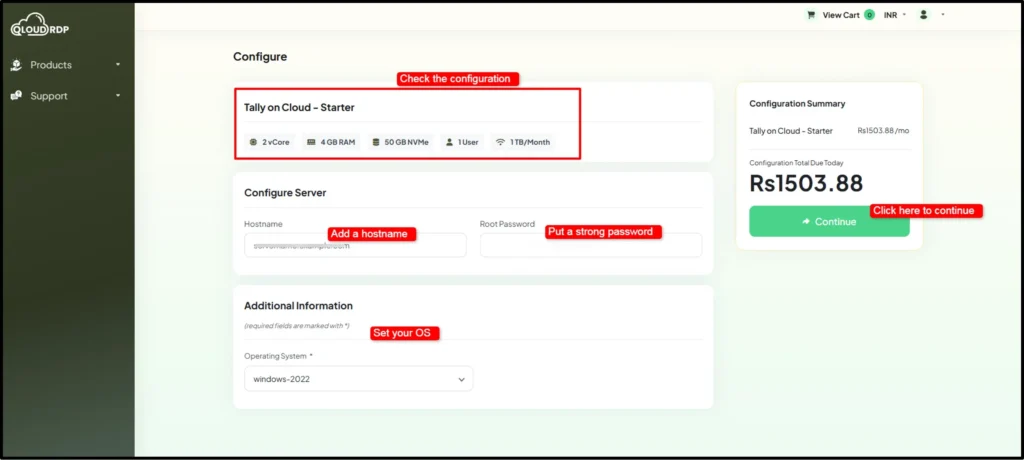Click the Products sidebar icon
The width and height of the screenshot is (1024, 460).
tap(16, 65)
